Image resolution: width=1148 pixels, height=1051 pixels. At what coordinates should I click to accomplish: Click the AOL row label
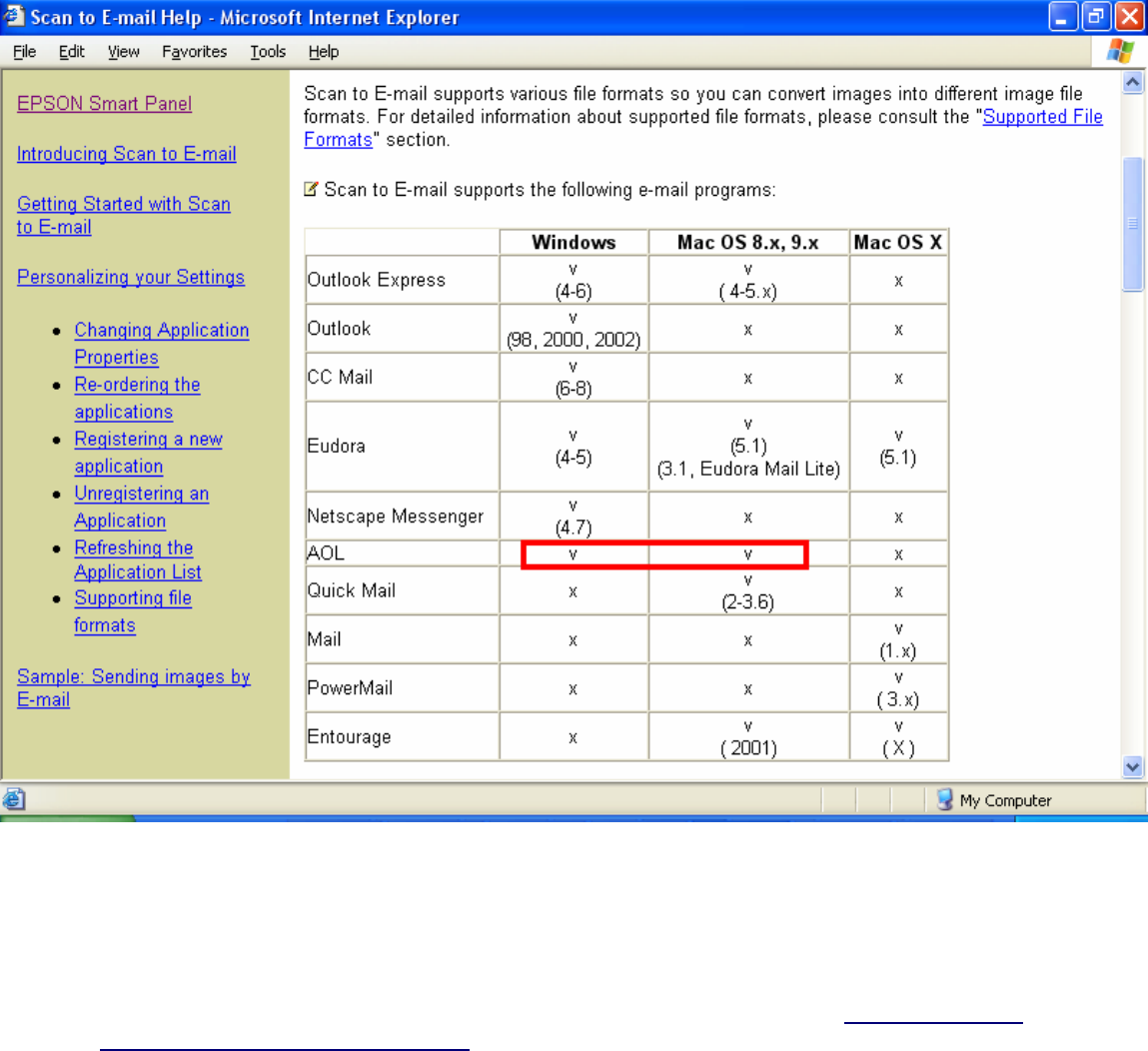click(x=326, y=553)
